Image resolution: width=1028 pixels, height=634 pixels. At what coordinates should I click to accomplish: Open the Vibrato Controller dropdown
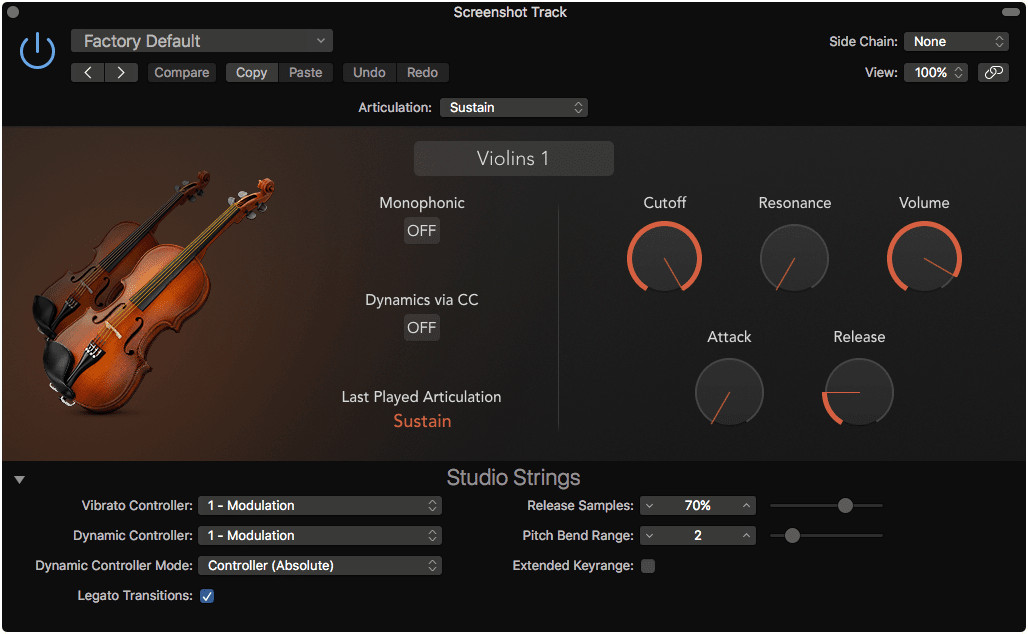320,505
